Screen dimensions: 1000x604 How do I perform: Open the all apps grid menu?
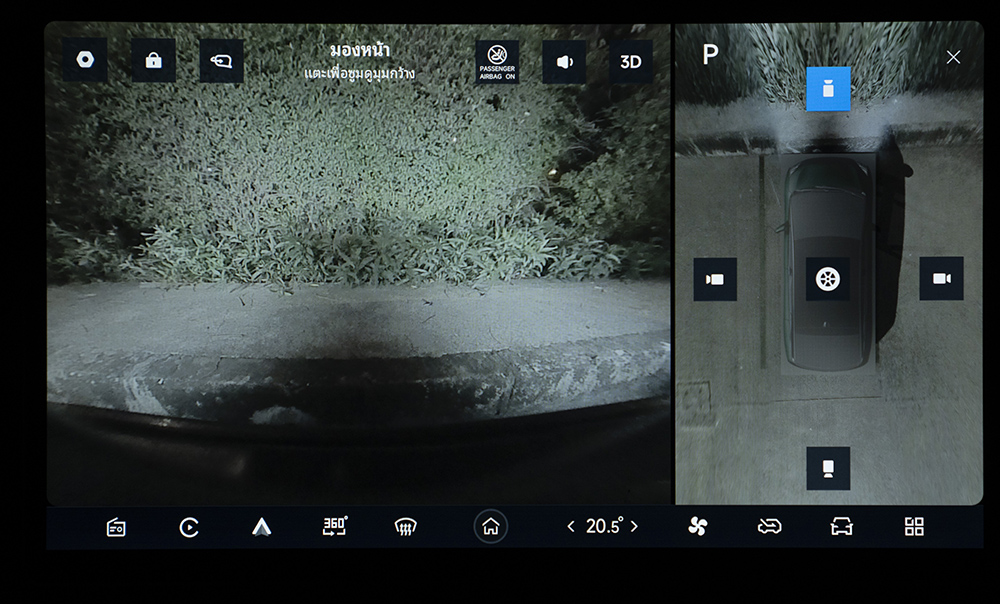tap(914, 527)
